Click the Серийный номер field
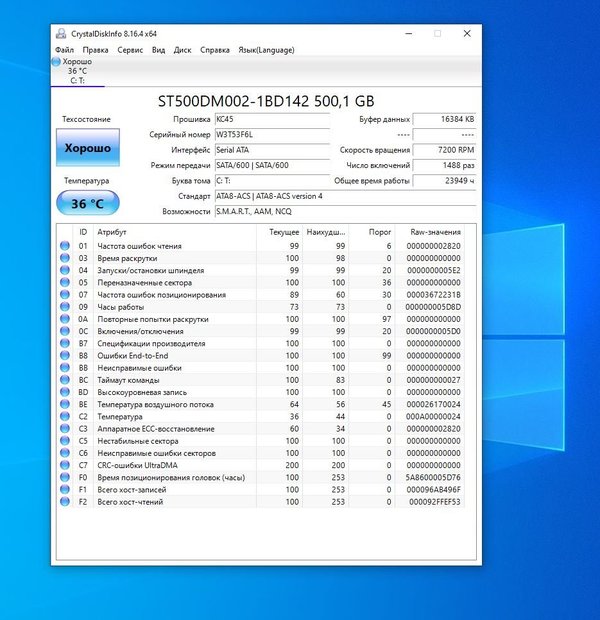The width and height of the screenshot is (600, 620). tap(270, 135)
